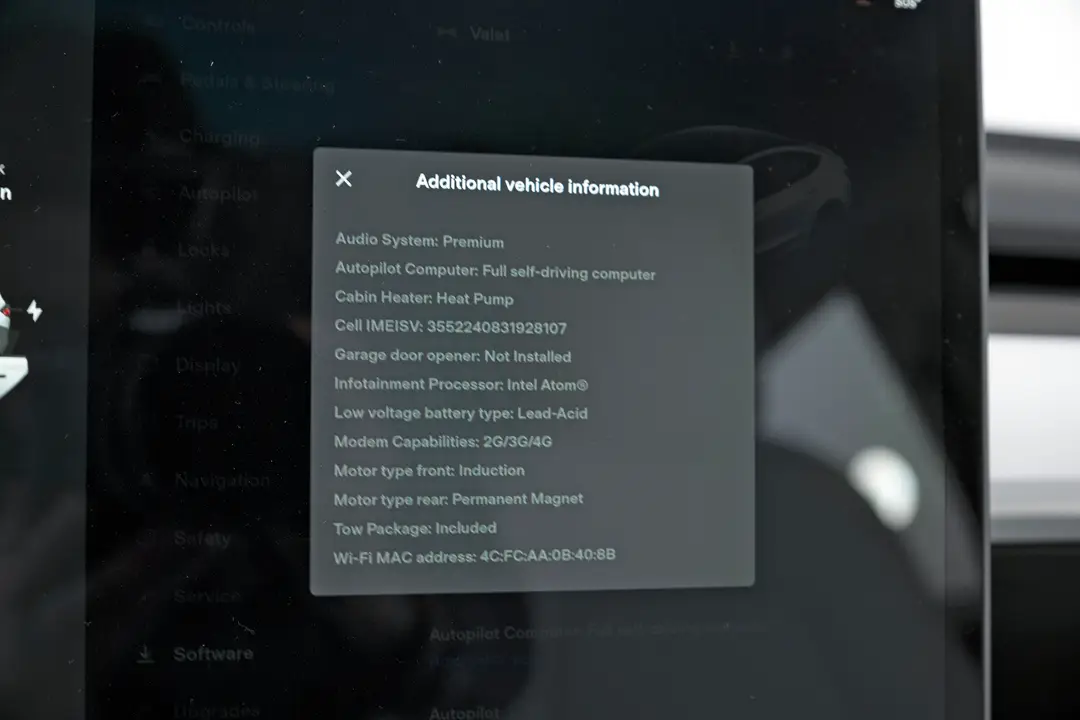Tap the arrow icon beside Navigation
Viewport: 1080px width, 720px height.
tap(147, 478)
